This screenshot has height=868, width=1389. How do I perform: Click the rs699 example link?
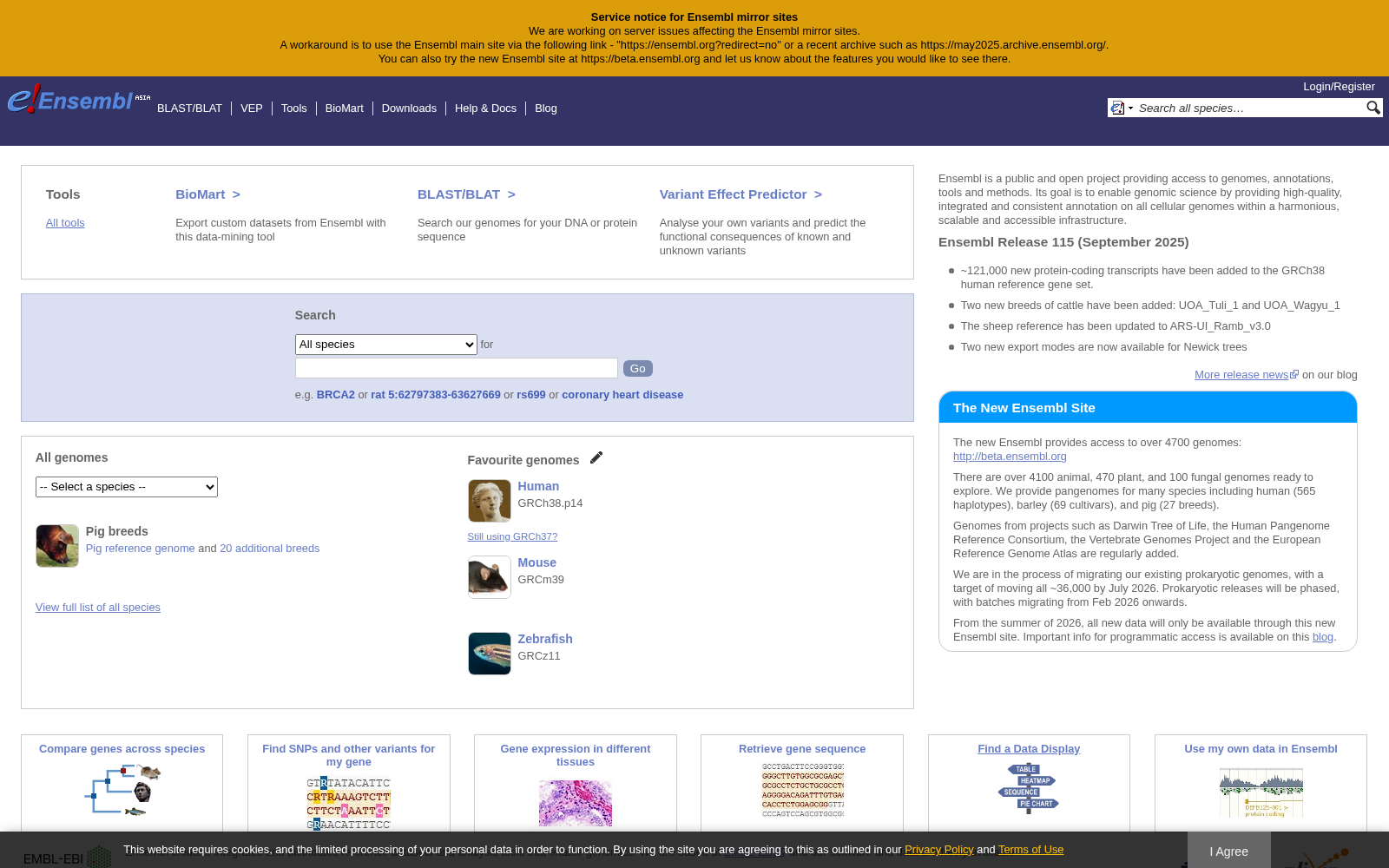[531, 395]
